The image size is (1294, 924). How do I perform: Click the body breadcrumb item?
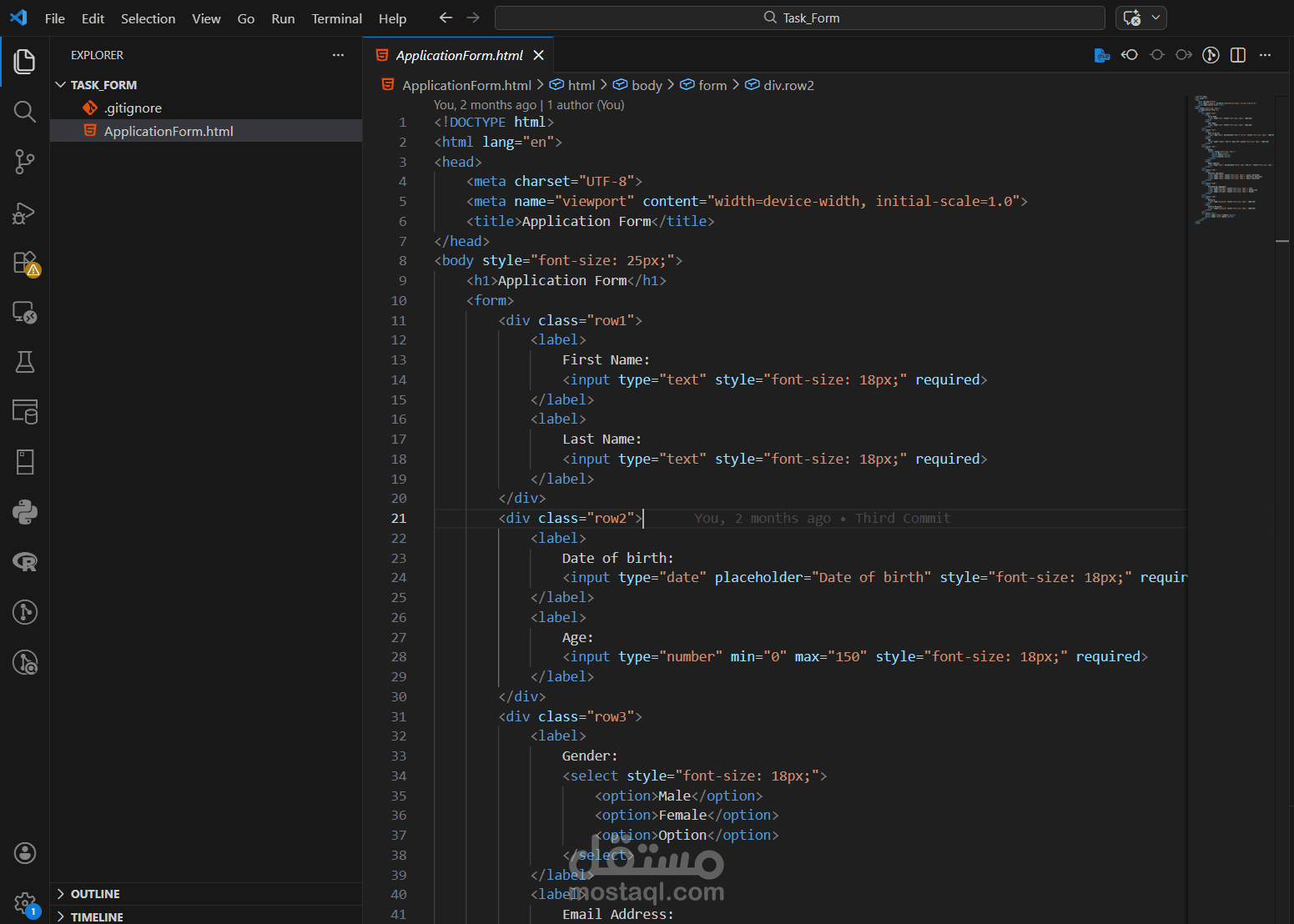point(646,85)
